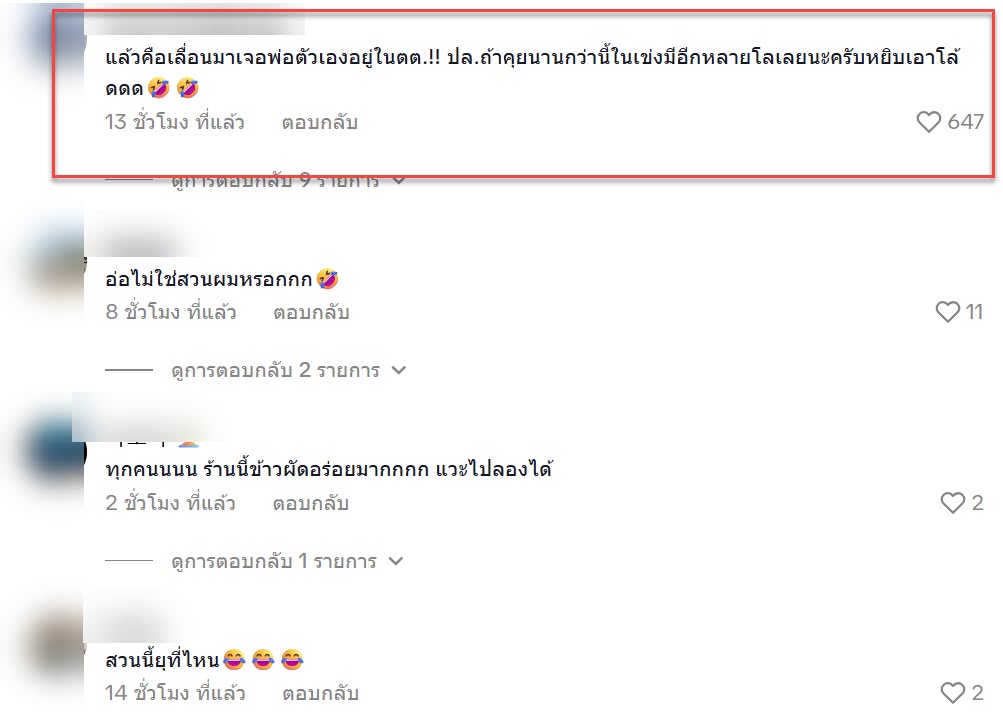Expand the 1 reply thread
This screenshot has width=1003, height=724.
[x=274, y=562]
